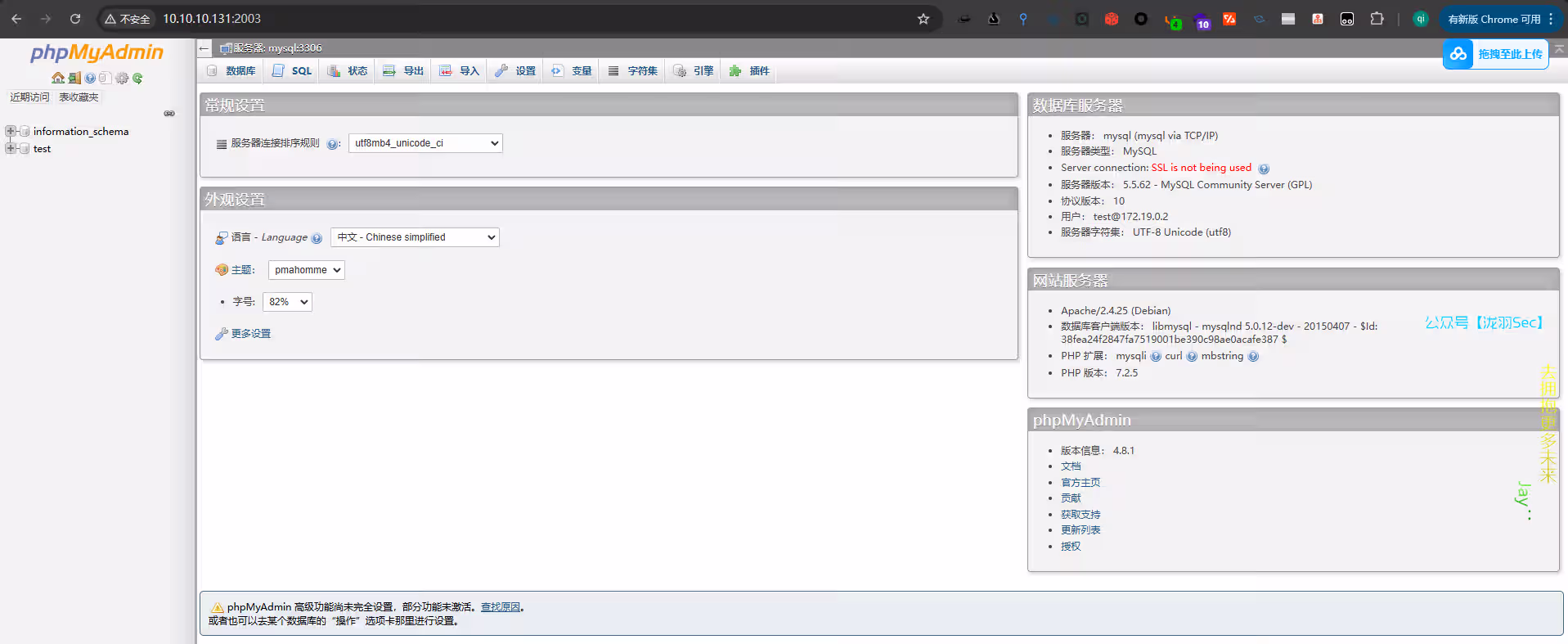Open the language selection dropdown
This screenshot has height=644, width=1568.
click(x=415, y=237)
